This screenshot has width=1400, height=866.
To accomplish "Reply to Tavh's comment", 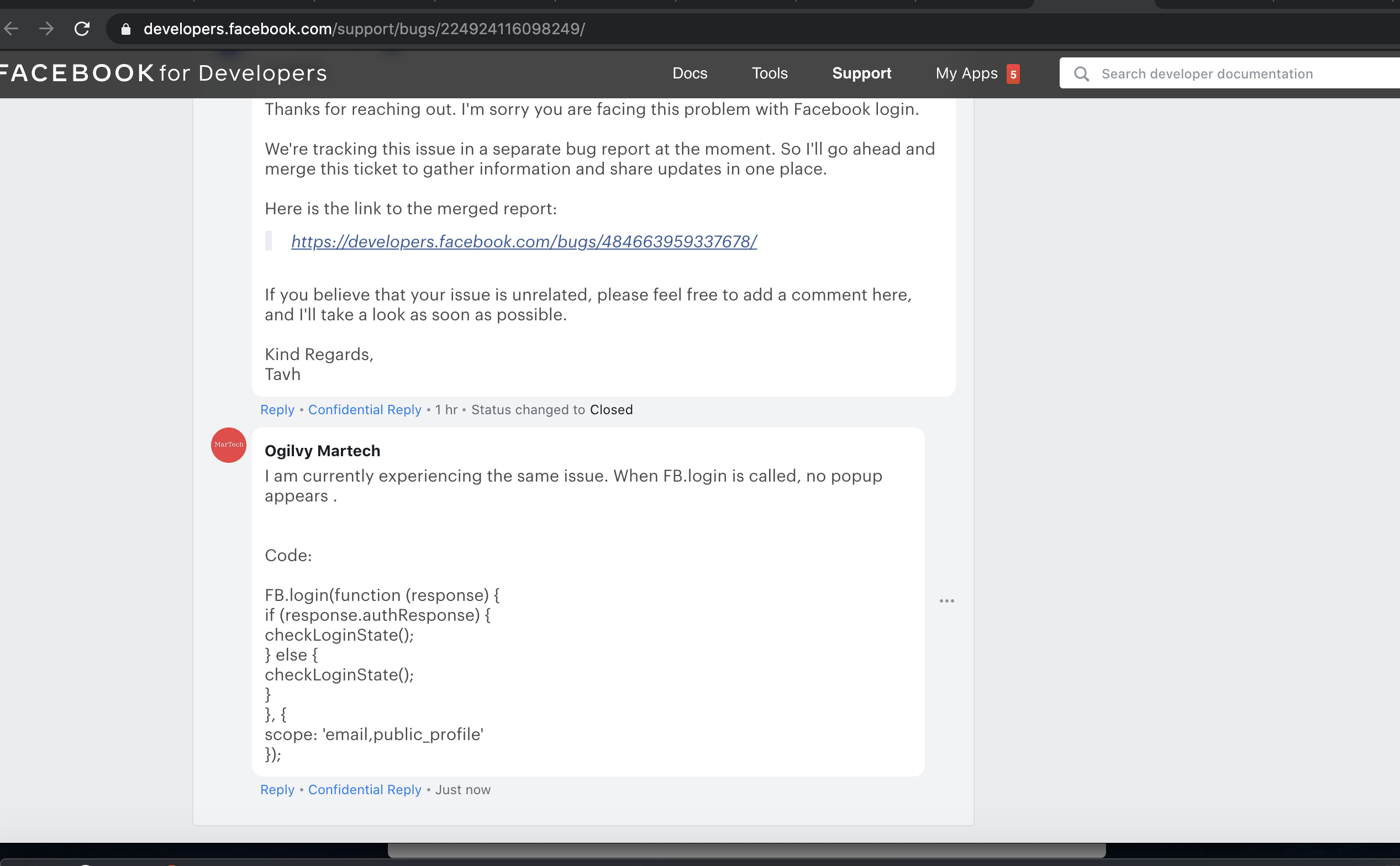I will (x=277, y=409).
